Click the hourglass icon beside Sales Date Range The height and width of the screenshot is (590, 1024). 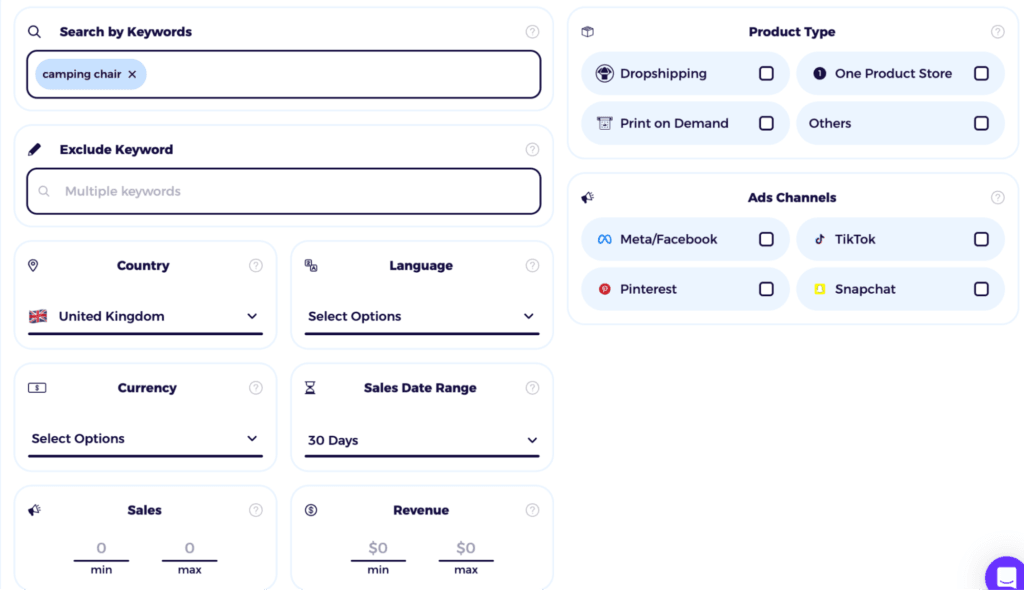point(310,387)
